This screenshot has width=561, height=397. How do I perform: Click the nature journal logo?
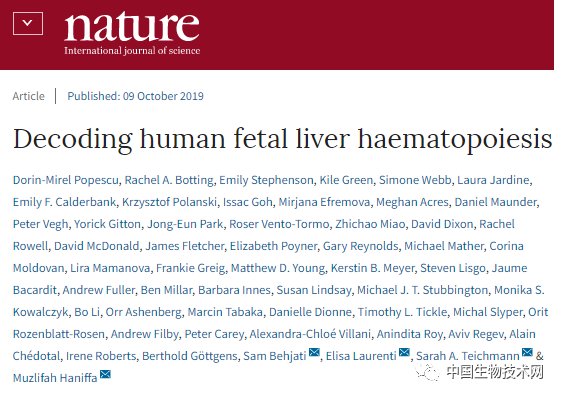132,33
